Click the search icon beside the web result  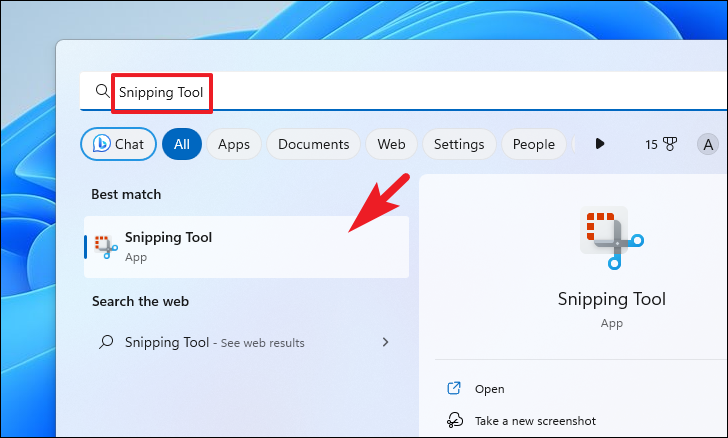(106, 342)
